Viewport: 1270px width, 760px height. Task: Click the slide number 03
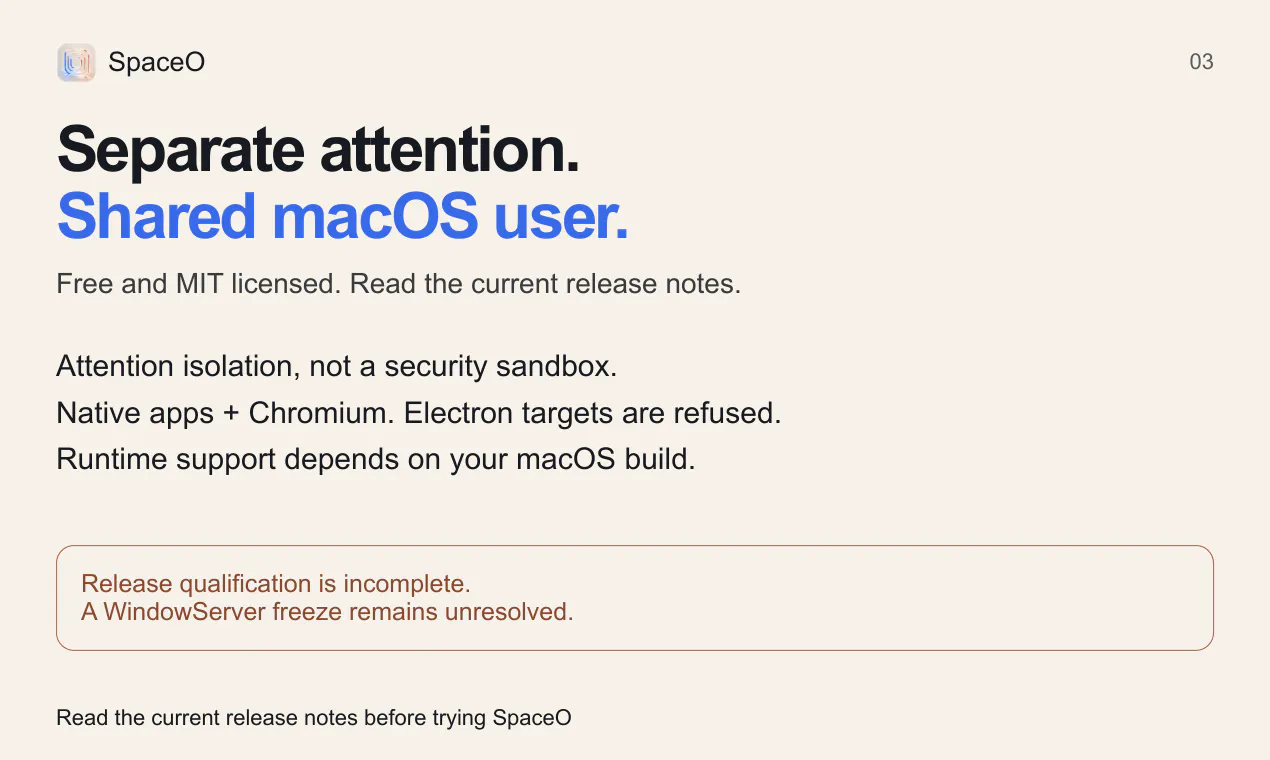click(1201, 62)
